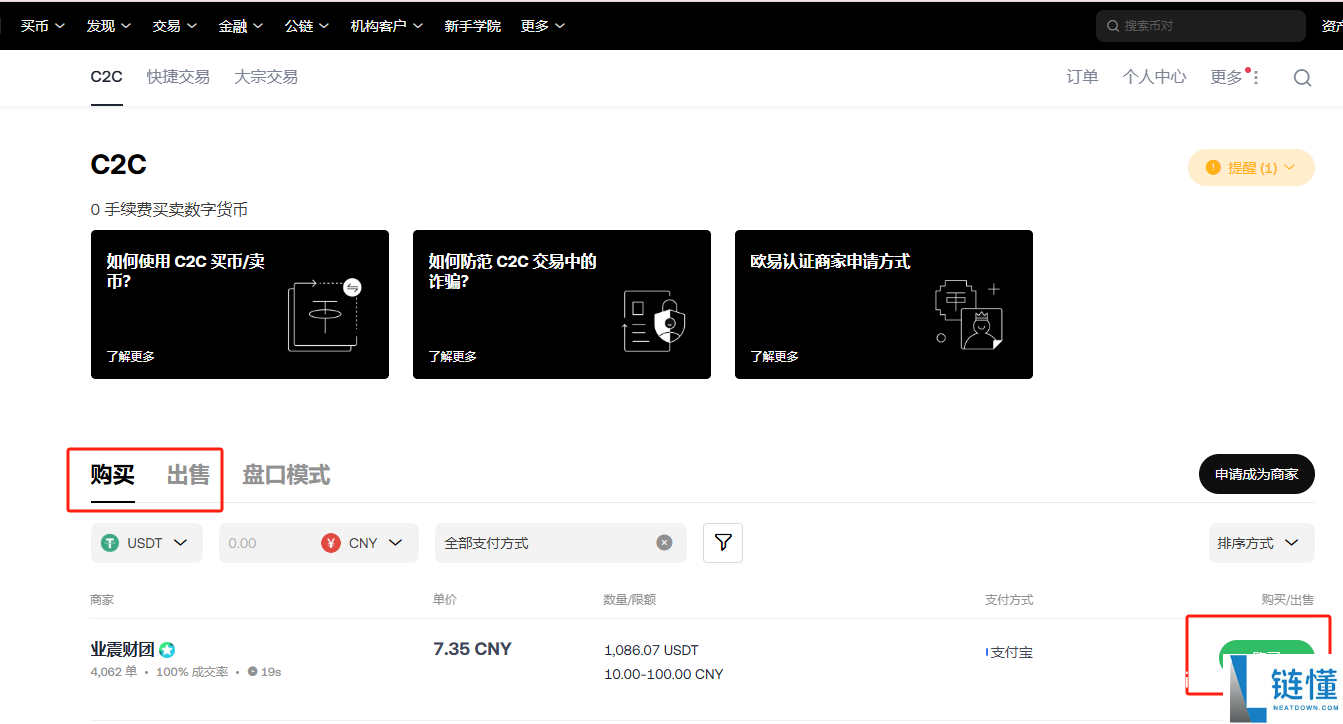Click the verified badge next to 业震财团
The width and height of the screenshot is (1343, 724).
[167, 650]
